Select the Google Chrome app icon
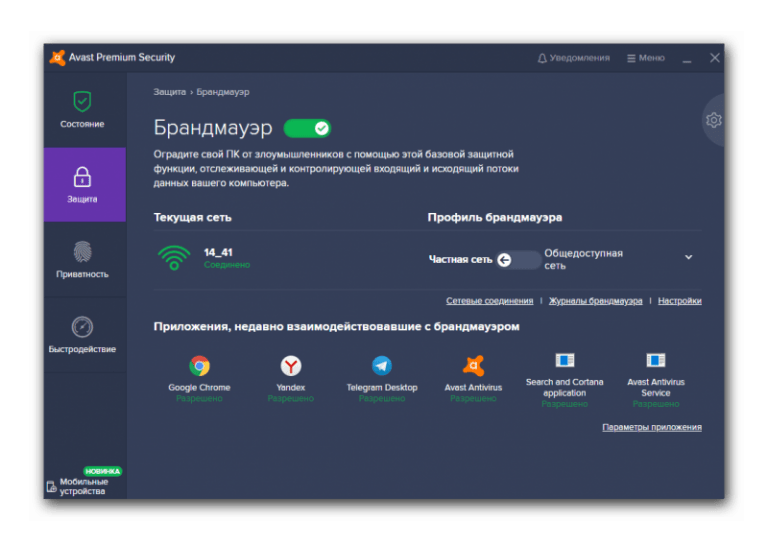The image size is (768, 544). [199, 366]
